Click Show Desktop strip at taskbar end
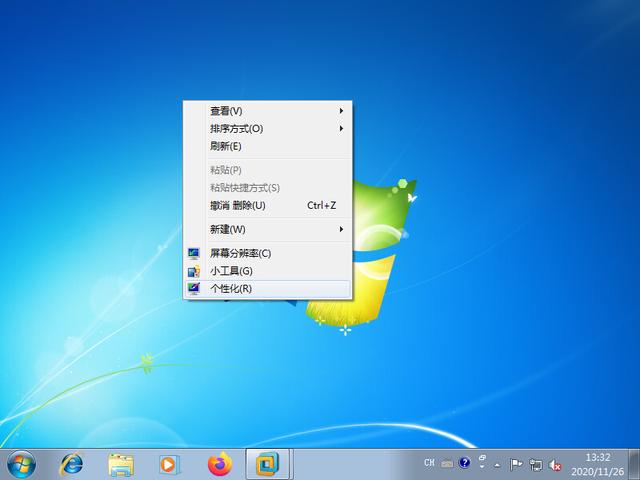The width and height of the screenshot is (640, 480). click(634, 464)
